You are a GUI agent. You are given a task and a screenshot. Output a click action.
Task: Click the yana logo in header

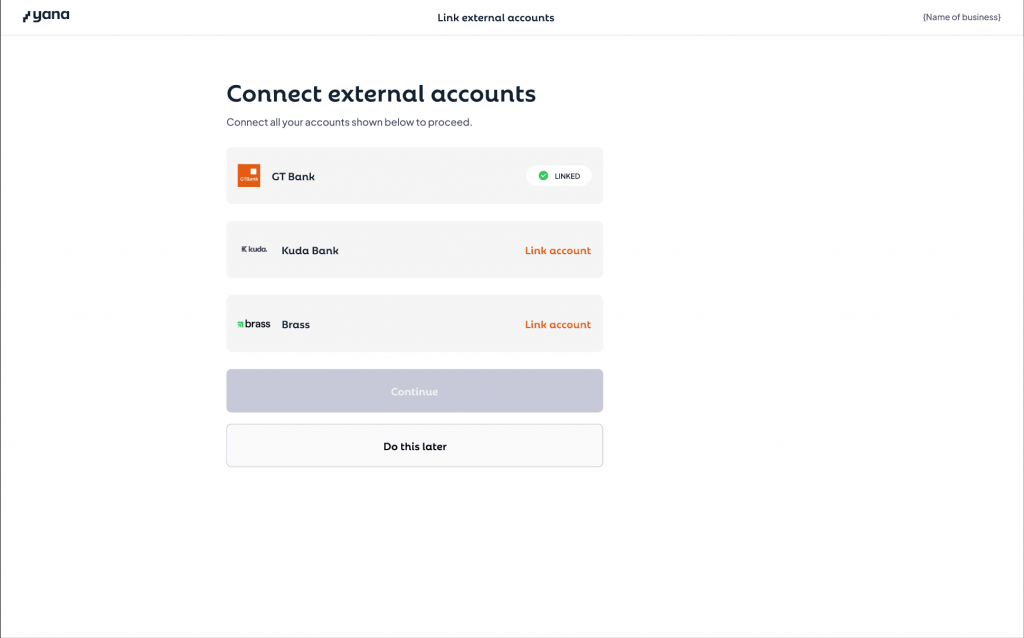click(46, 16)
